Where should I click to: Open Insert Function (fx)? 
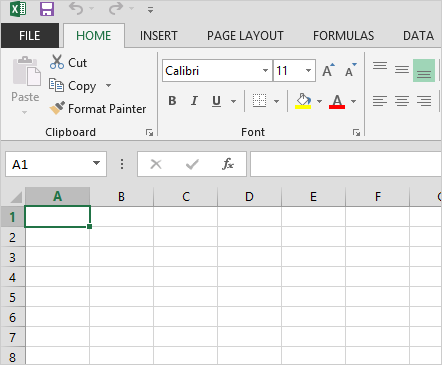(x=228, y=164)
